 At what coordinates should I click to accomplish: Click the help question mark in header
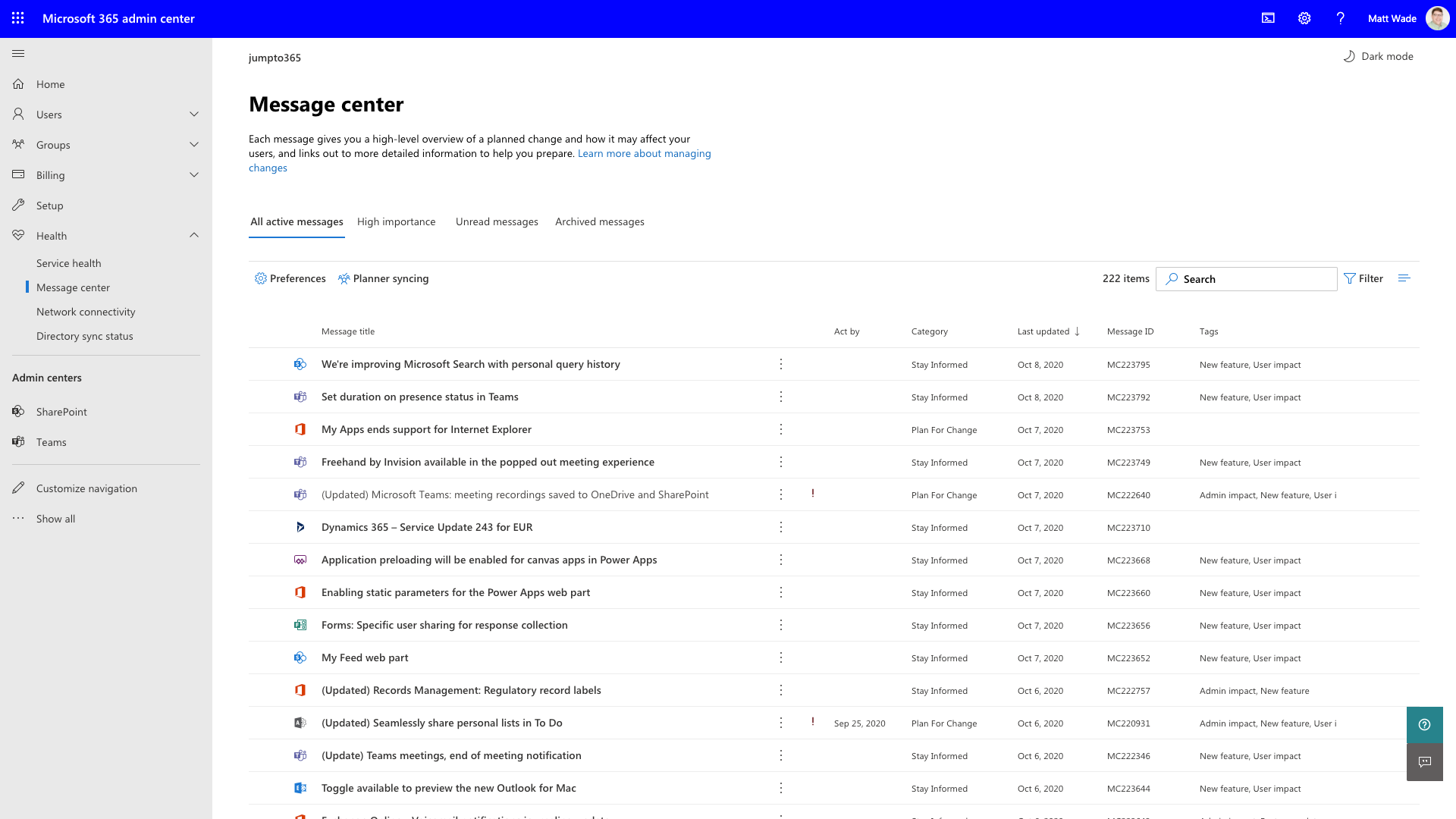(1340, 18)
